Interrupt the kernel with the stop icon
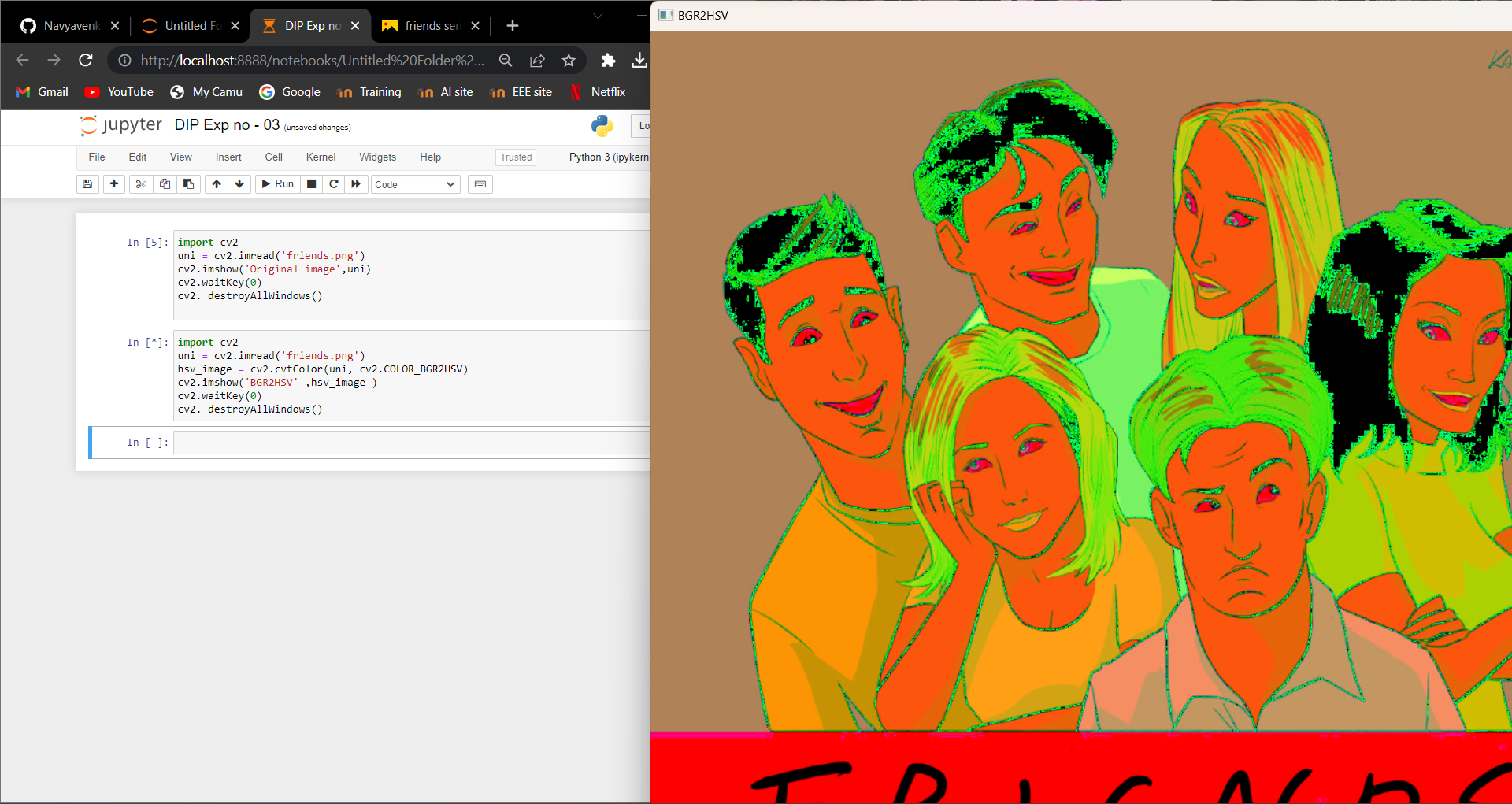 [x=311, y=184]
